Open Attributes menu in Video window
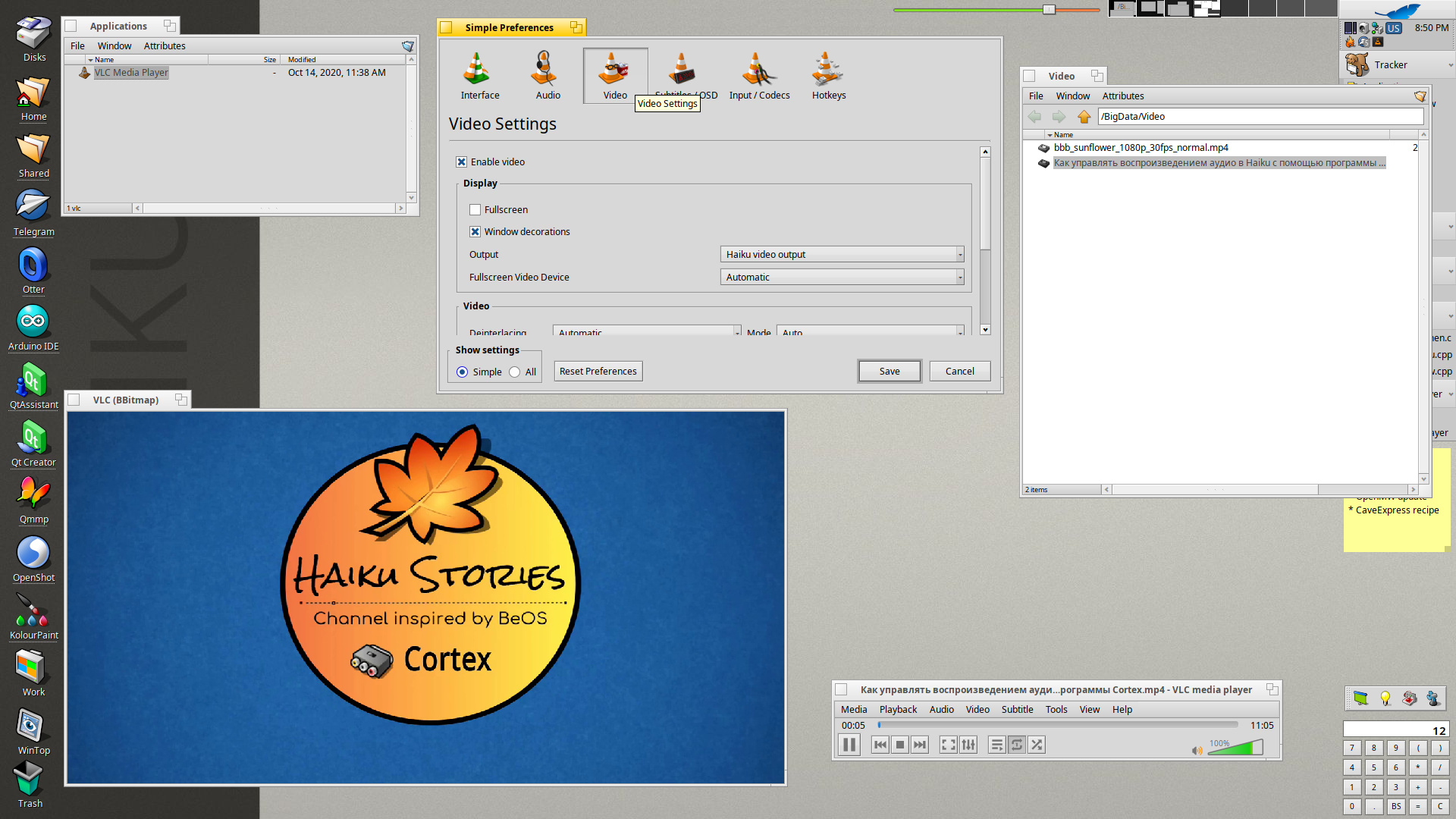Image resolution: width=1456 pixels, height=819 pixels. 1122,96
